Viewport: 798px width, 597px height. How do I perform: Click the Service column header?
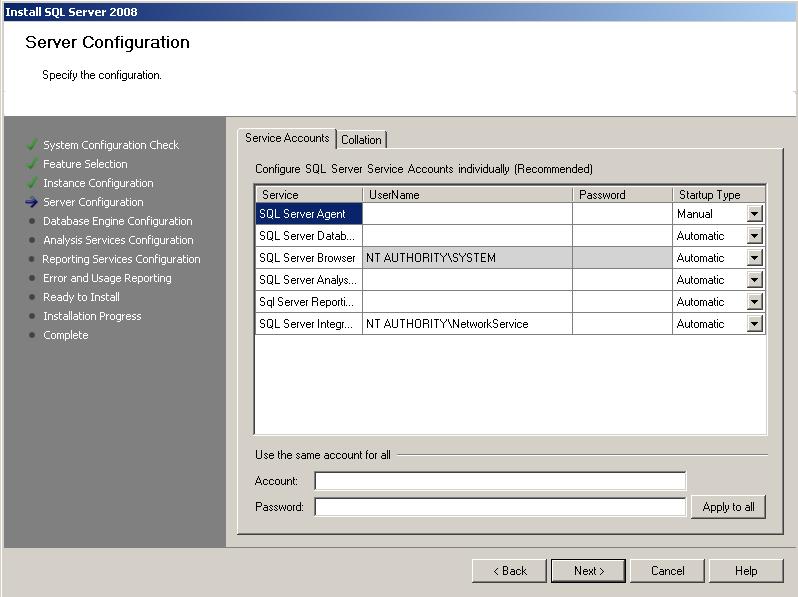click(308, 194)
